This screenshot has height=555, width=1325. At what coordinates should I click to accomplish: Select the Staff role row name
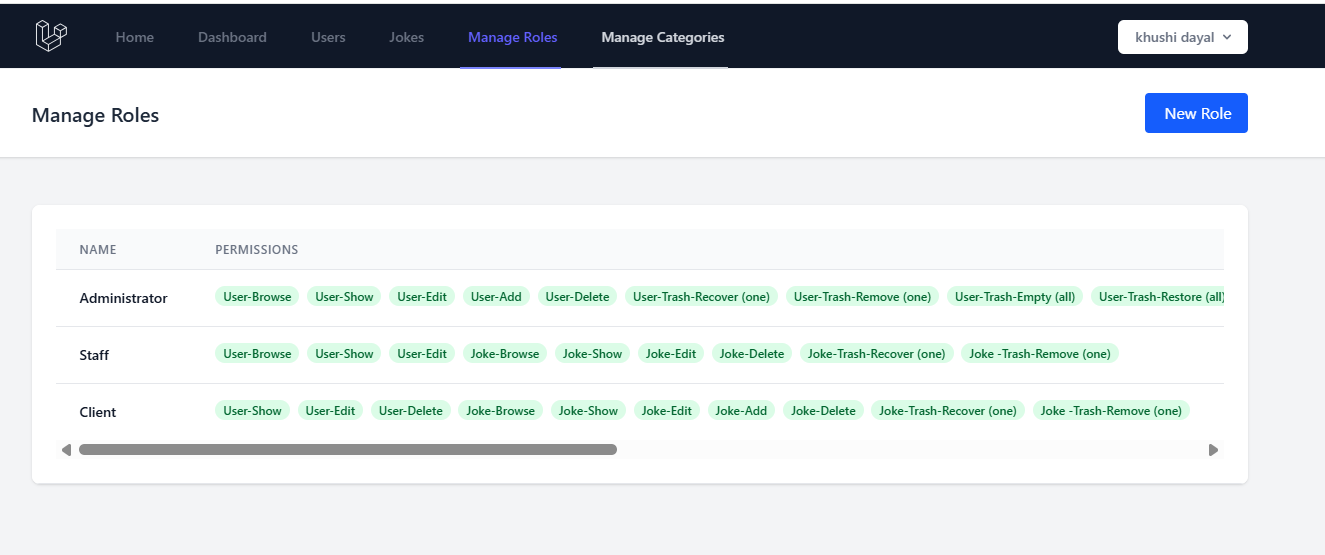pyautogui.click(x=94, y=355)
